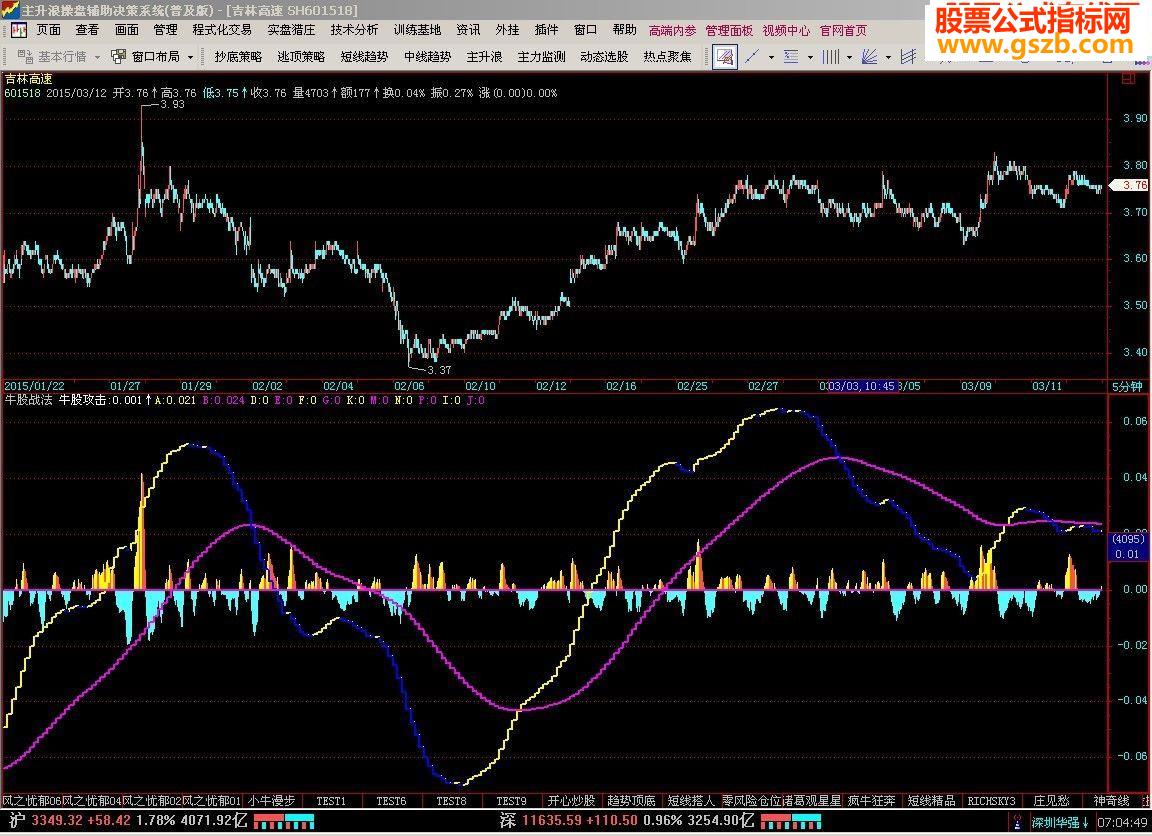Click the 基本行情 quotes icon
The width and height of the screenshot is (1152, 836).
click(x=25, y=58)
